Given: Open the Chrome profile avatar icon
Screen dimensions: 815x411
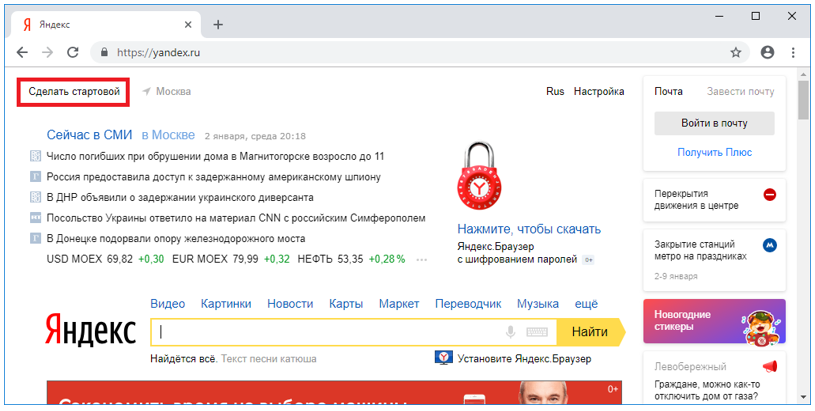Looking at the screenshot, I should tap(767, 52).
